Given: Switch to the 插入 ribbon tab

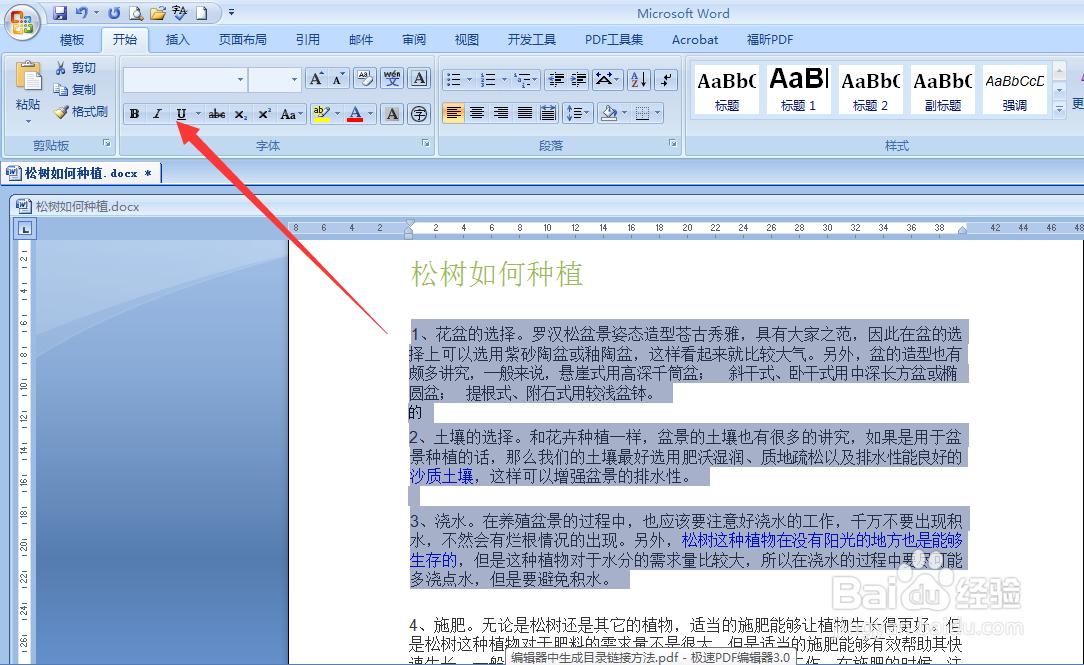Looking at the screenshot, I should coord(177,39).
